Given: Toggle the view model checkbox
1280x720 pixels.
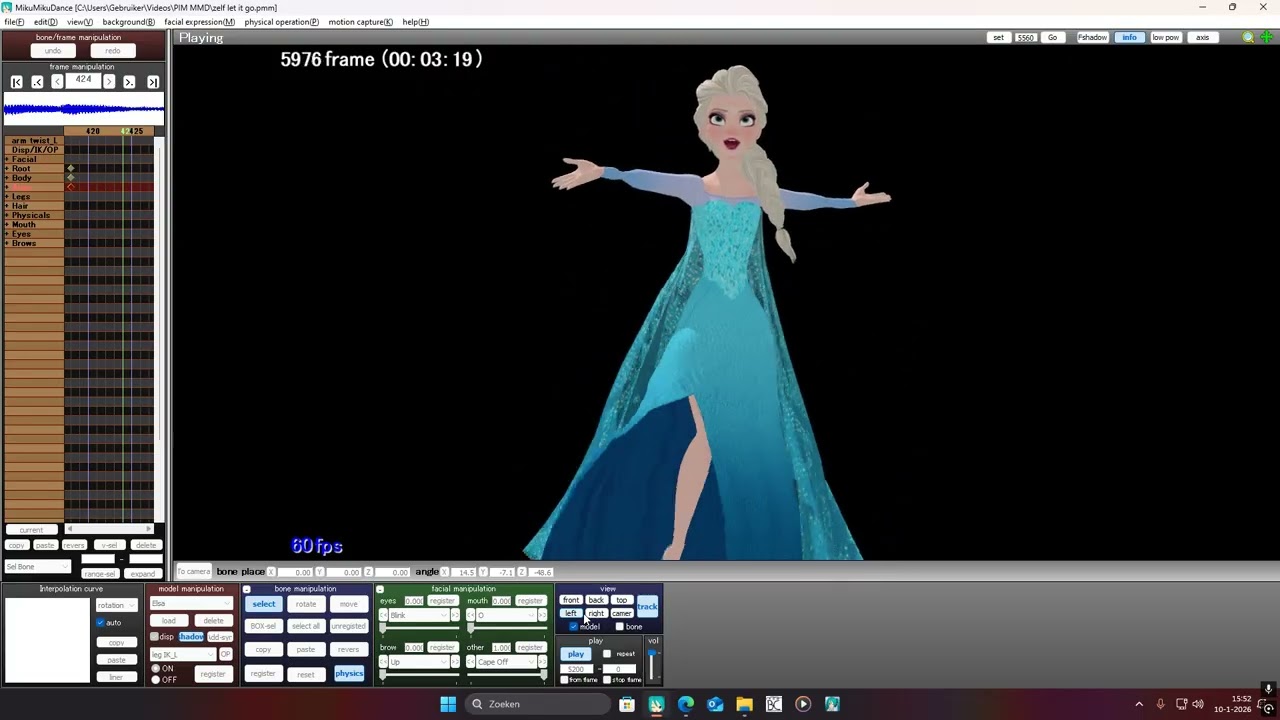Looking at the screenshot, I should click(x=574, y=627).
